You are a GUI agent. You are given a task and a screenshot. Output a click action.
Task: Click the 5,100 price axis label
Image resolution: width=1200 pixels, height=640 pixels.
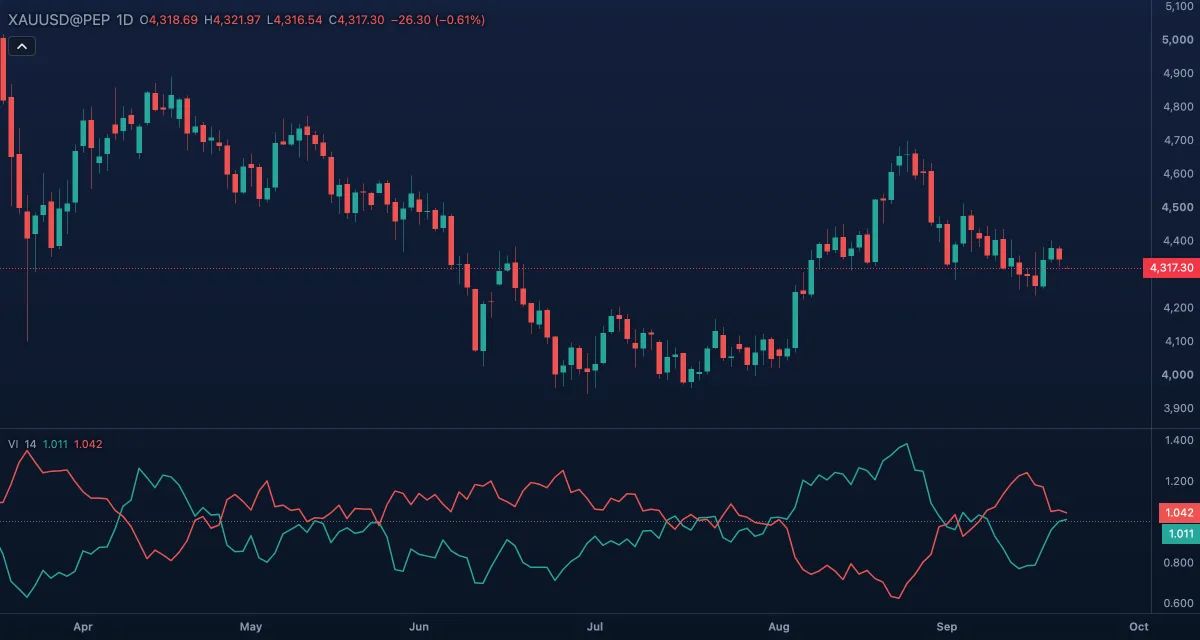(1181, 6)
